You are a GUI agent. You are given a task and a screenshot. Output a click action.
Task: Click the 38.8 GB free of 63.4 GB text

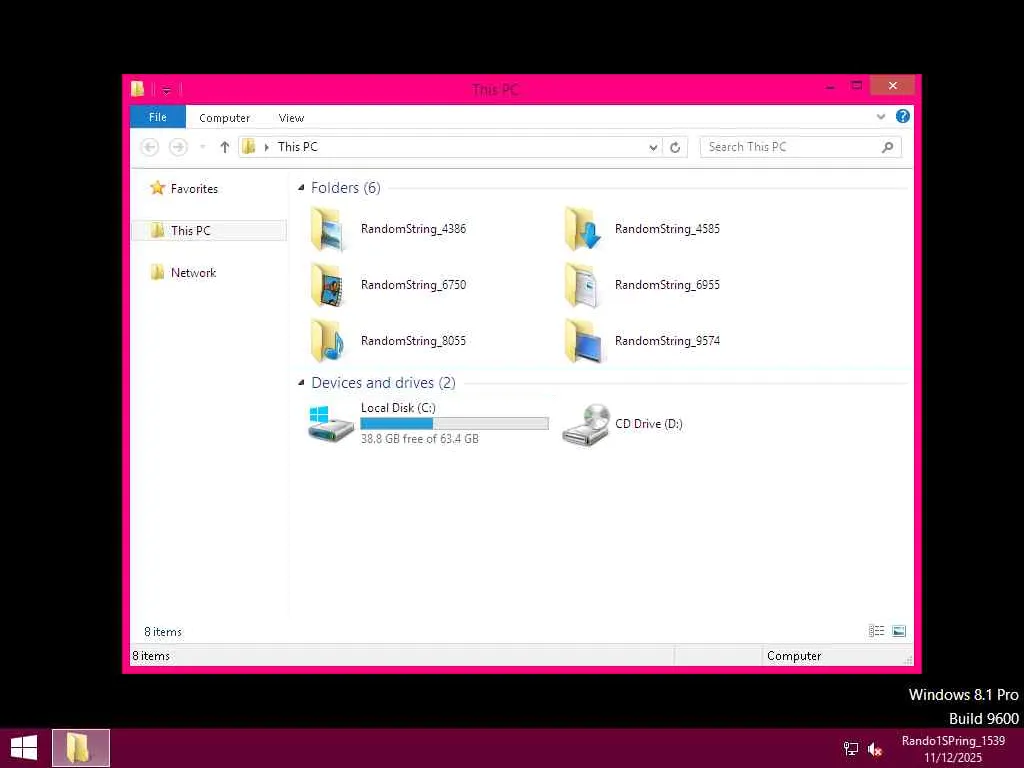(419, 439)
